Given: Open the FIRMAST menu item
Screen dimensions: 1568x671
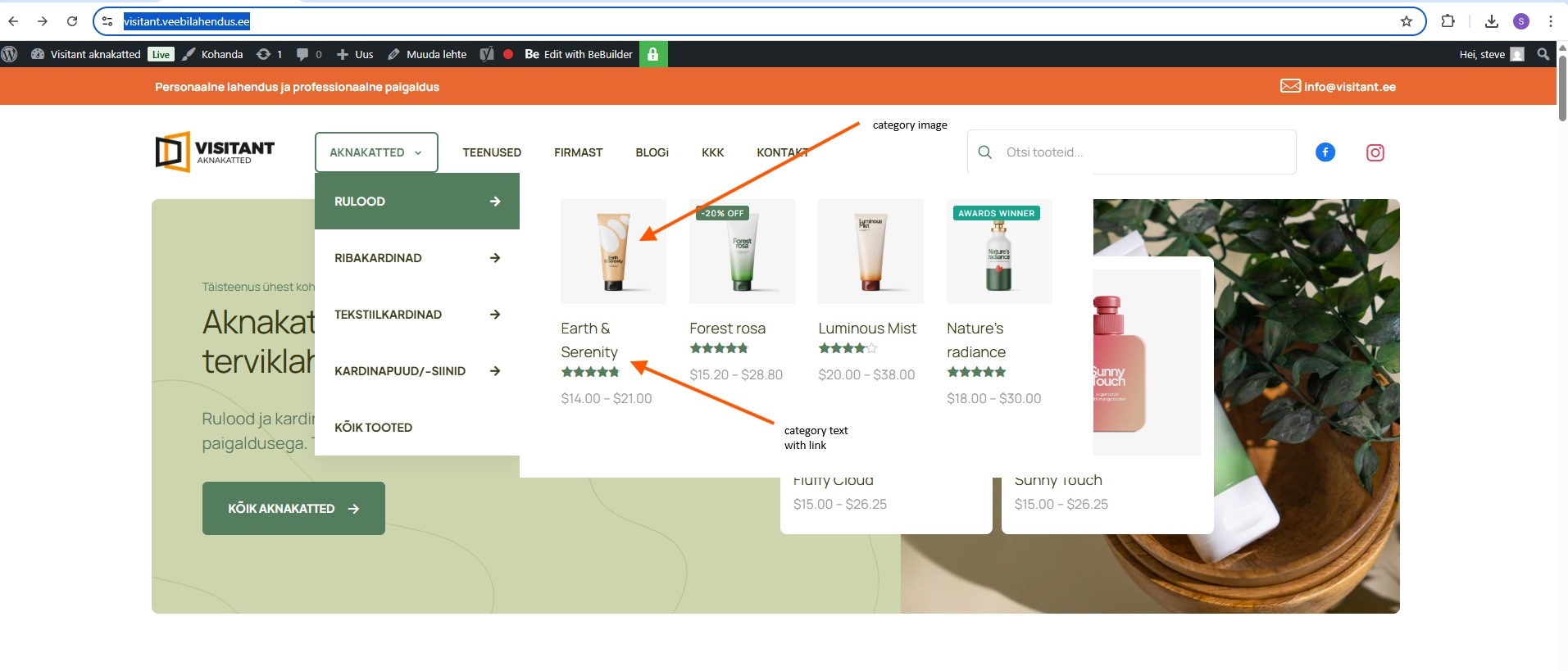Looking at the screenshot, I should coord(578,152).
